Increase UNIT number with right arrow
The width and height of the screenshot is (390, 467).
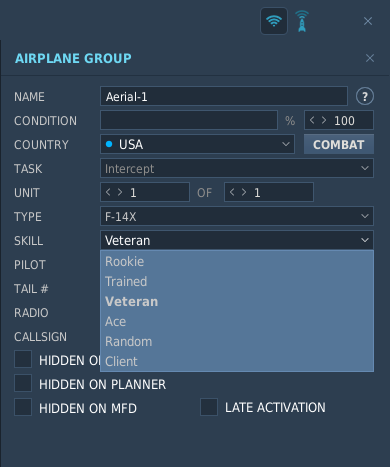[x=120, y=192]
